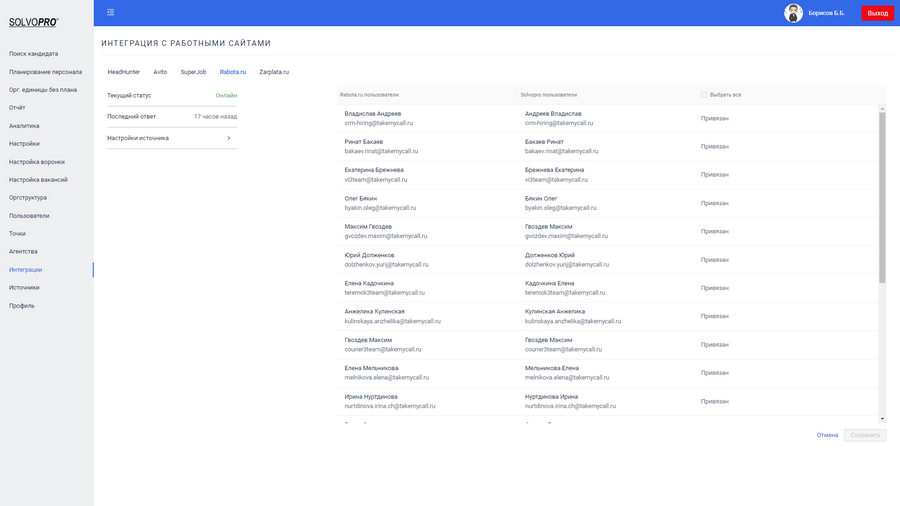Click the Текущий статус label
Screen dimensions: 900x506
tap(129, 96)
